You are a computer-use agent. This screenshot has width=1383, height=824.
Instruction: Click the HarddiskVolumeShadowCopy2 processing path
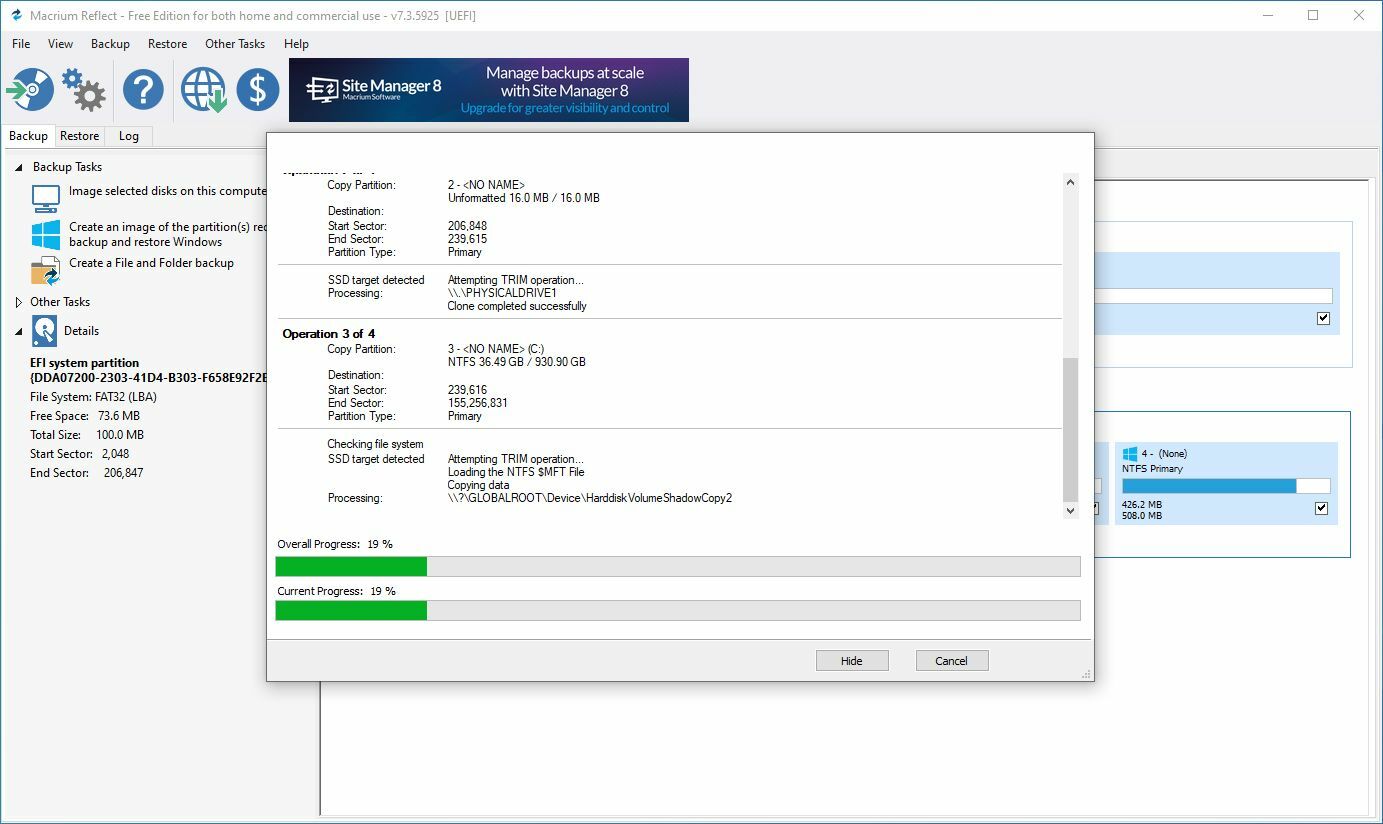590,498
